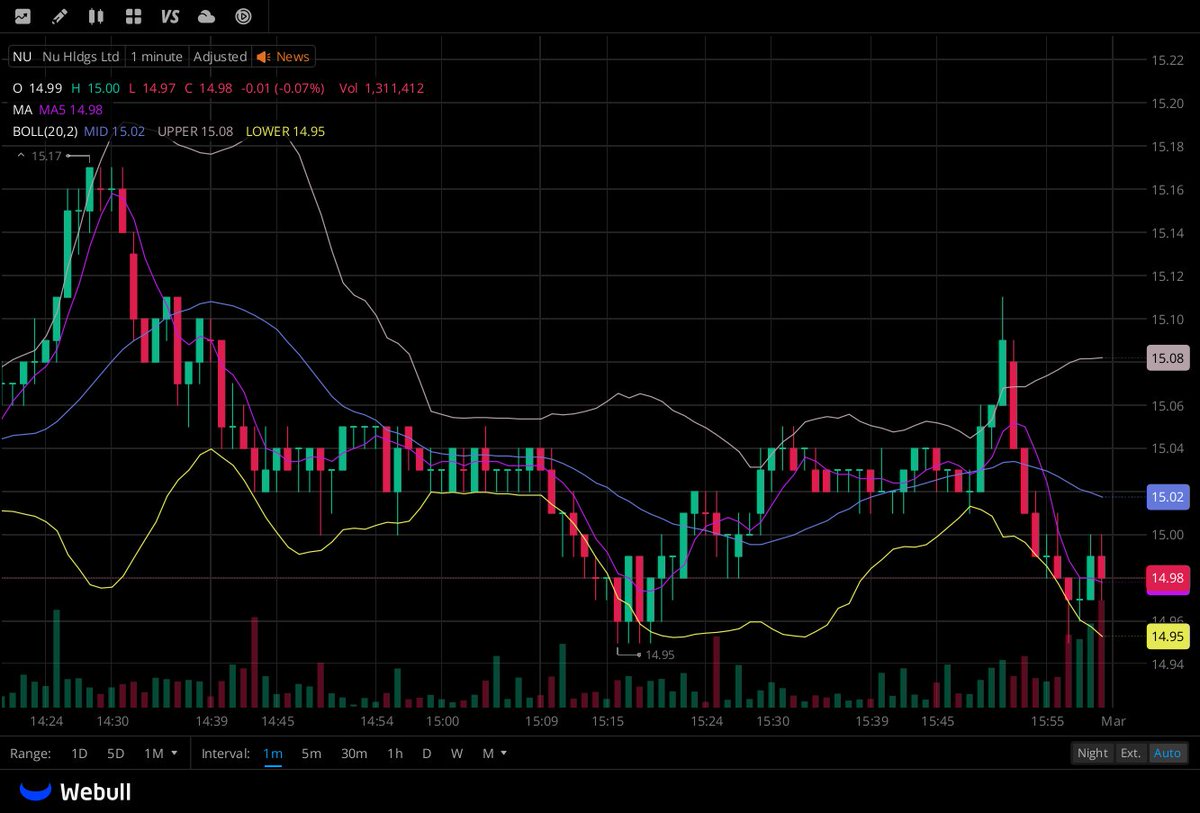The image size is (1200, 813).
Task: Click the 1 minute interval label
Action: point(157,57)
